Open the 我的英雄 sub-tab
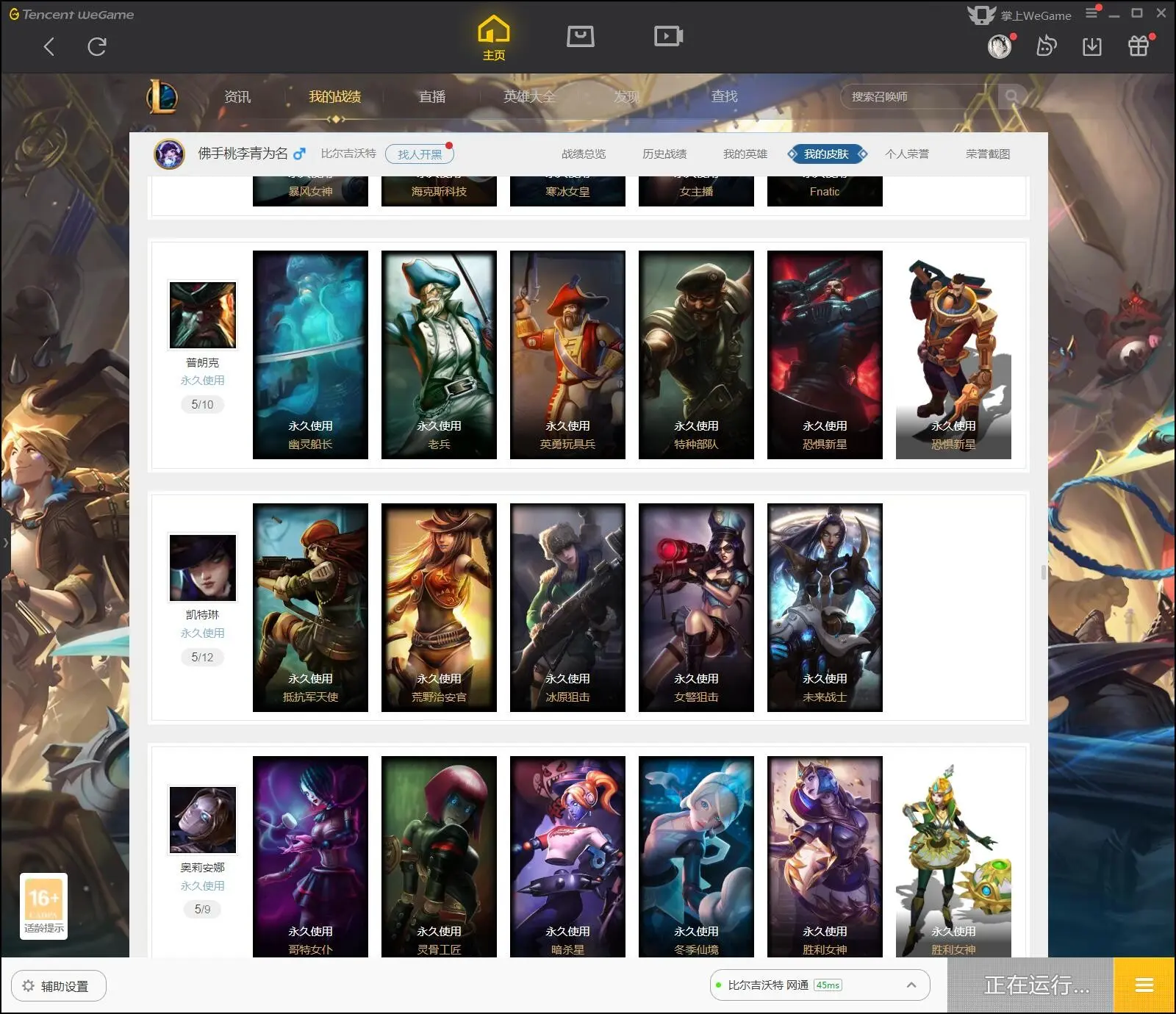 point(745,154)
